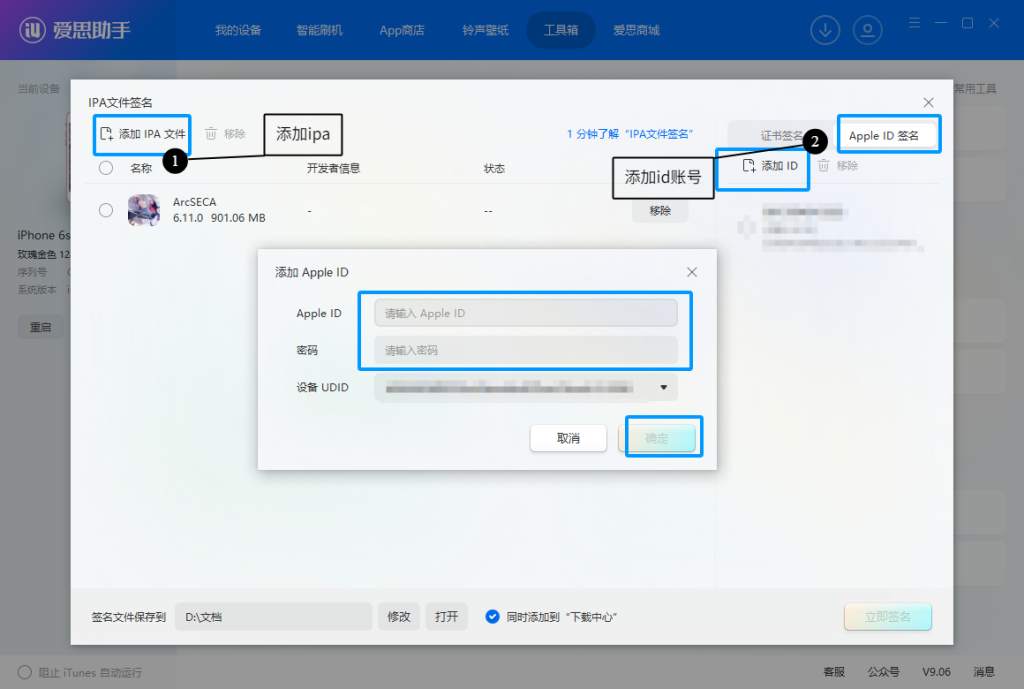Viewport: 1024px width, 689px height.
Task: Open the download center icon in the header
Action: tap(825, 30)
